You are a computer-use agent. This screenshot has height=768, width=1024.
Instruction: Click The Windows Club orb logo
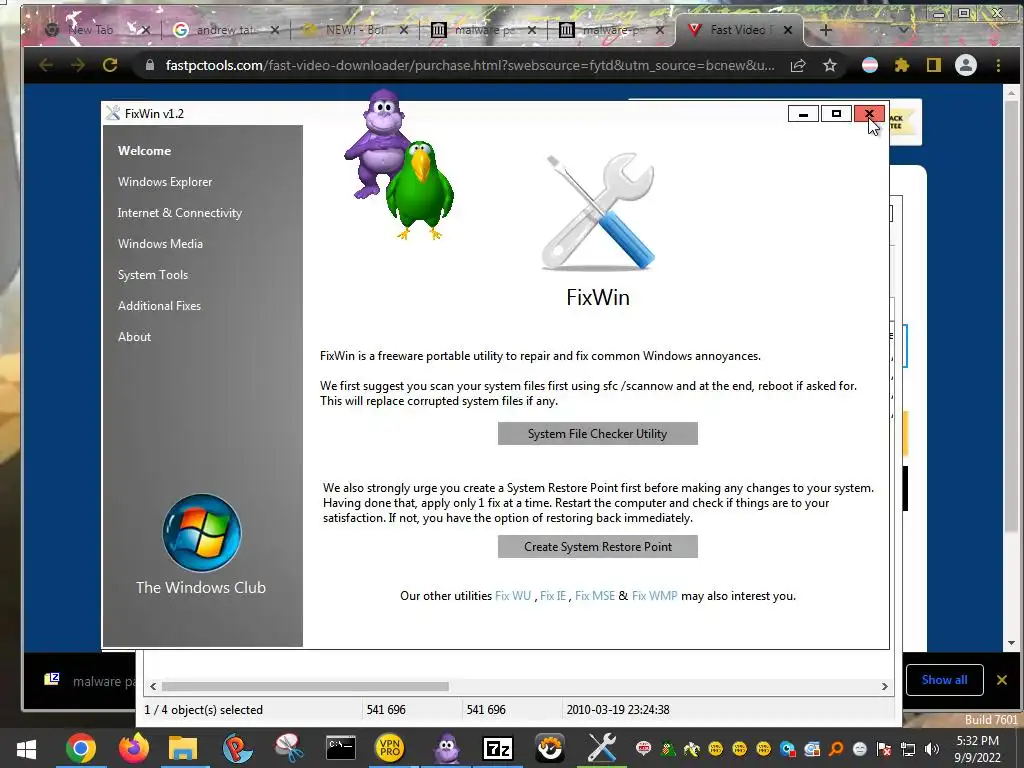pos(202,533)
